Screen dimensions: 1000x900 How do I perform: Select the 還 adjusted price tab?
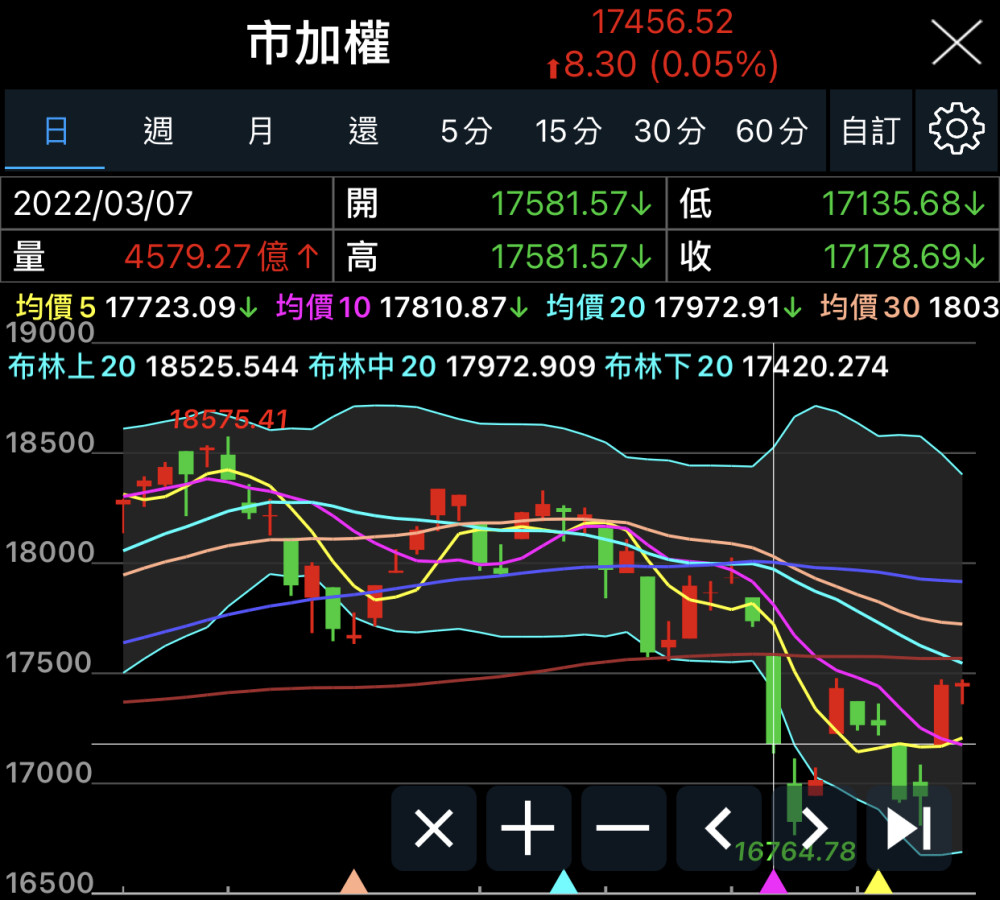point(363,130)
